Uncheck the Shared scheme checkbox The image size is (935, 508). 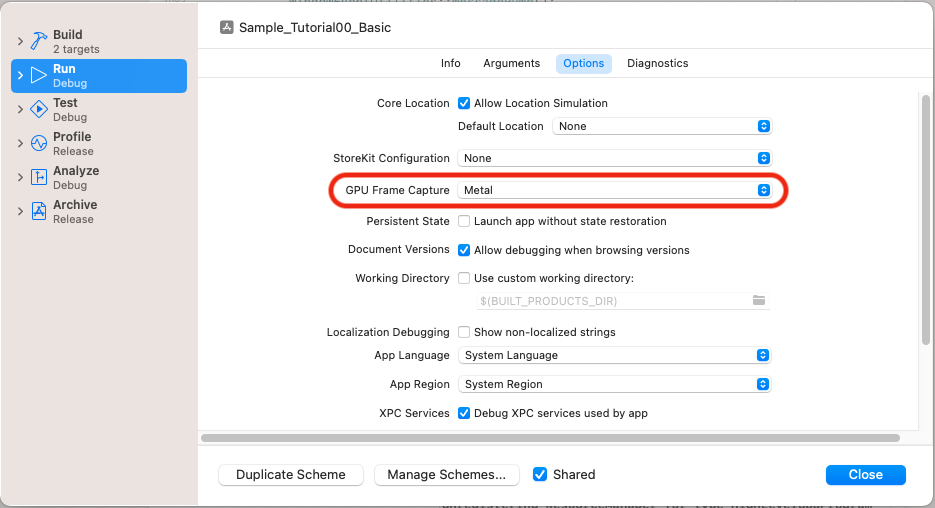point(540,475)
